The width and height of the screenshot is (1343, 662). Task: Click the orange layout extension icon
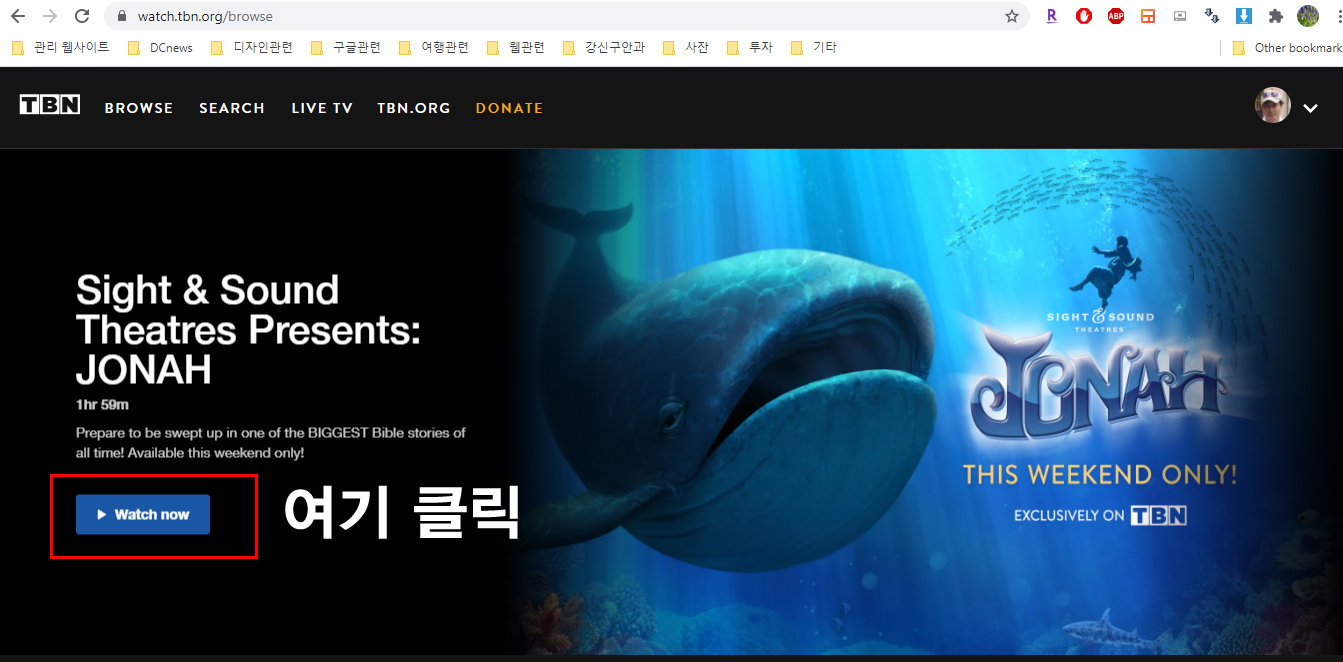(1148, 16)
